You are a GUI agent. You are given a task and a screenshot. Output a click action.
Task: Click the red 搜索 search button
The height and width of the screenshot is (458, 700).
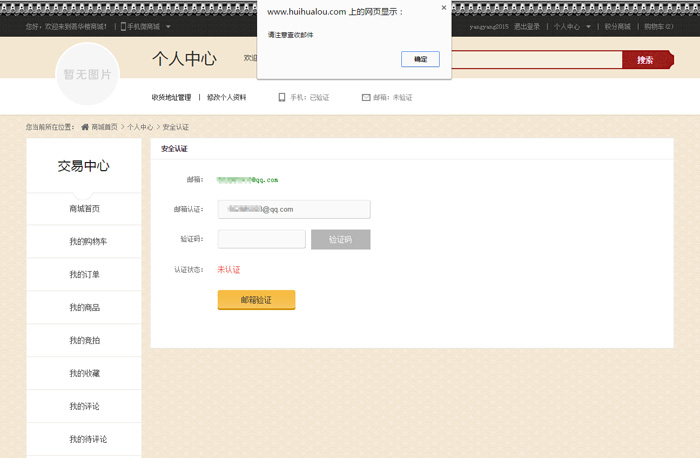click(645, 60)
